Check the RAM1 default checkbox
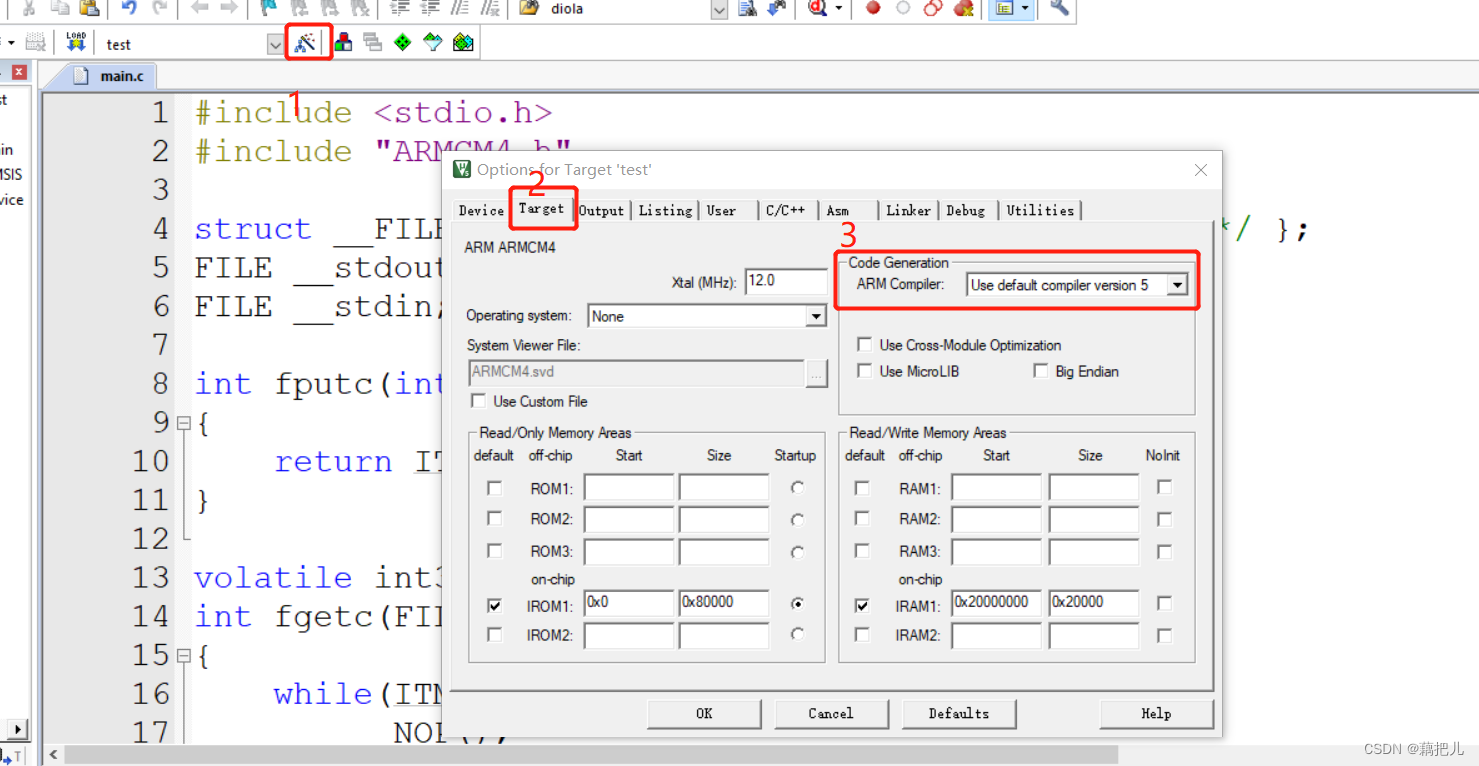 point(862,488)
